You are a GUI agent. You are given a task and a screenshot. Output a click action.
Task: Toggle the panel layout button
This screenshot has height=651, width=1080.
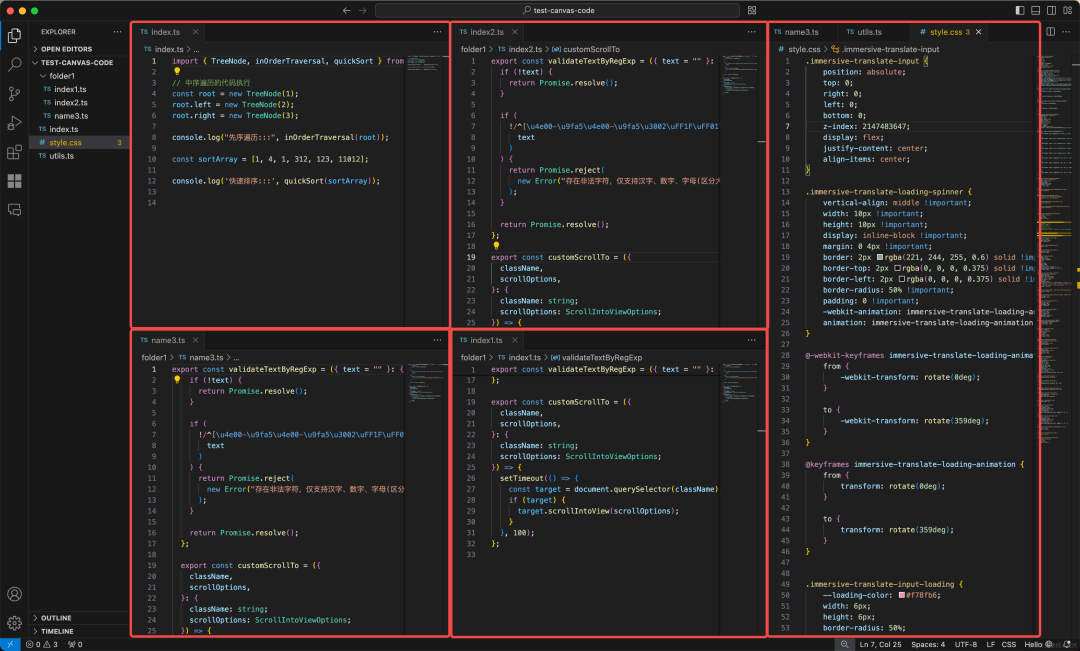click(x=1036, y=10)
